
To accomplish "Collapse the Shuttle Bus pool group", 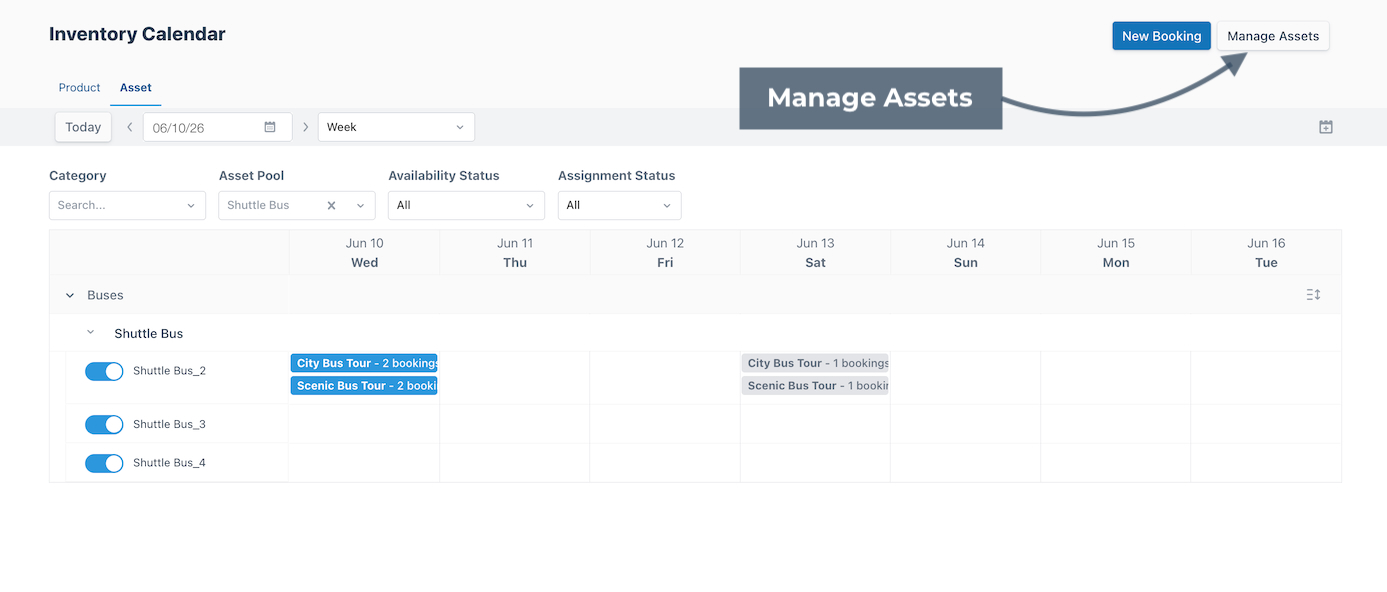I will click(x=91, y=332).
